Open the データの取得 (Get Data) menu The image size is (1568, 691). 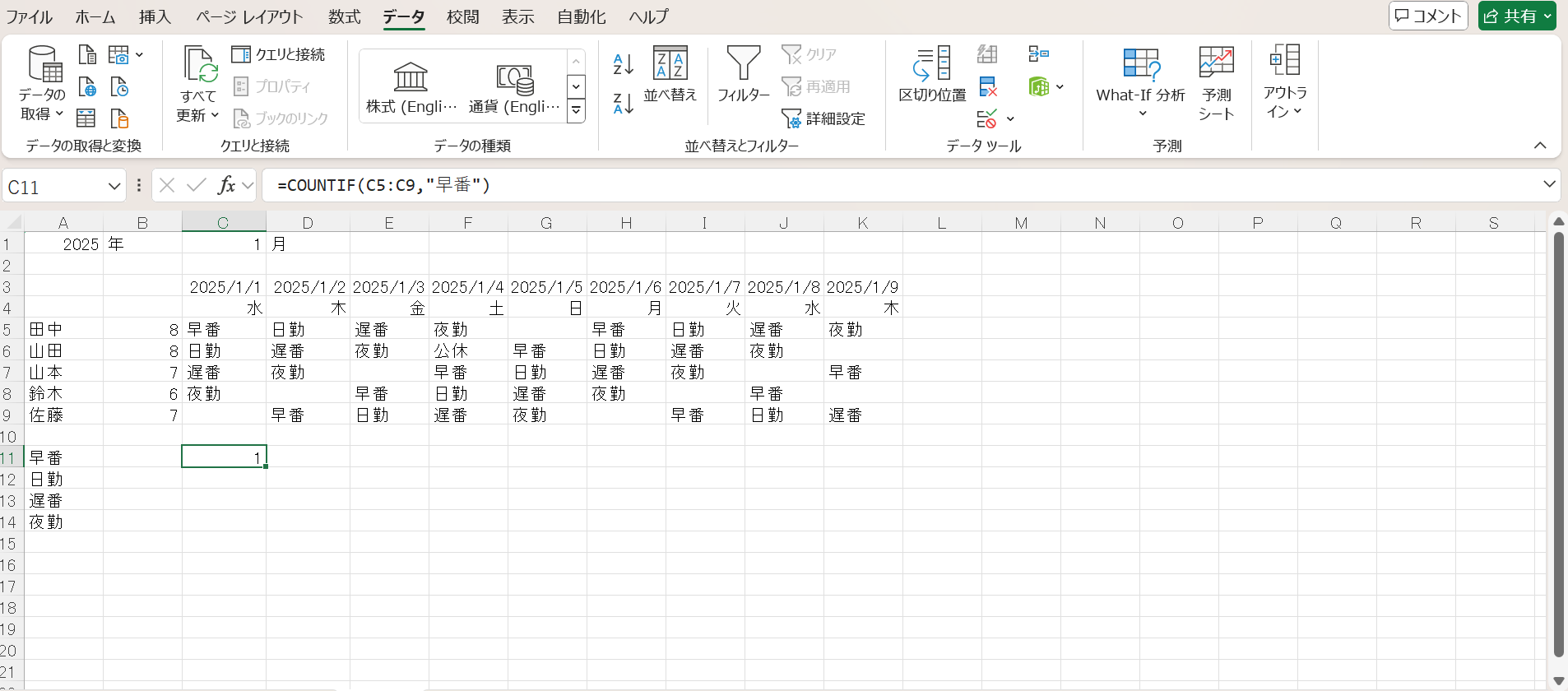point(42,84)
